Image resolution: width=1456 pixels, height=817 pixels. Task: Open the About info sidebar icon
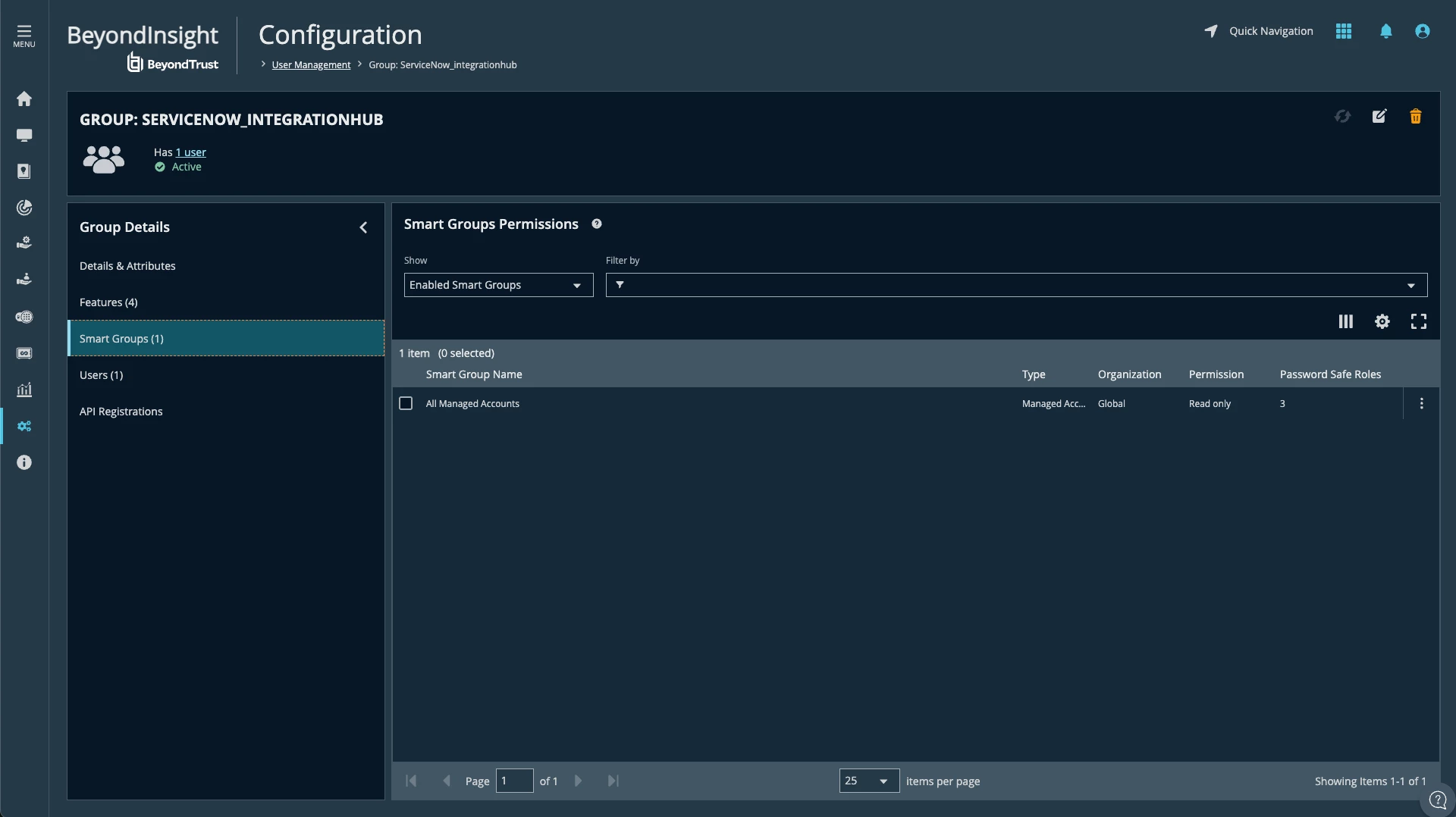[24, 462]
